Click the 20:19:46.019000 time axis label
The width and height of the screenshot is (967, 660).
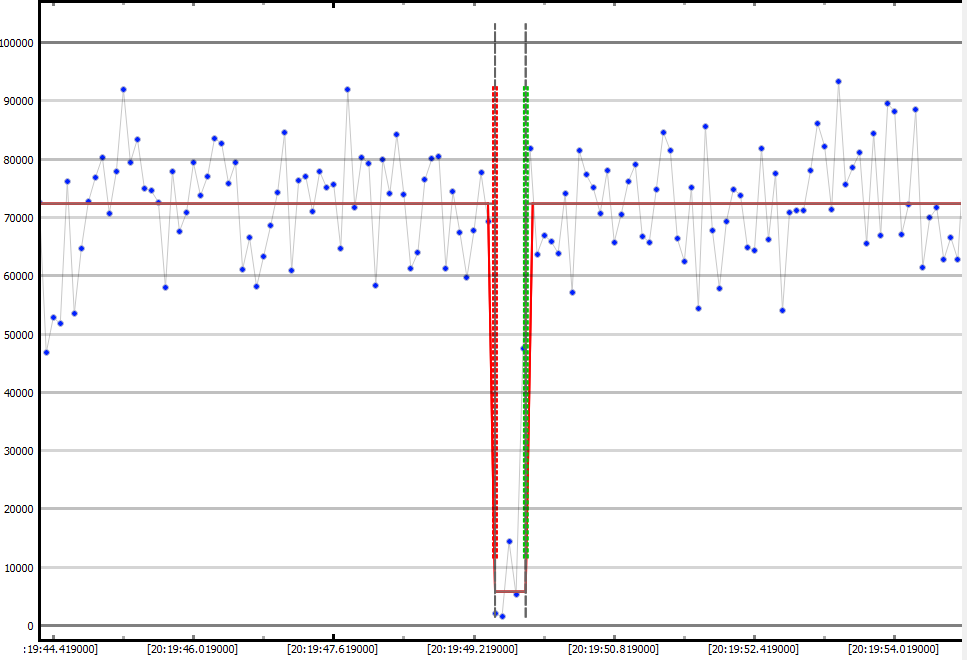point(192,649)
